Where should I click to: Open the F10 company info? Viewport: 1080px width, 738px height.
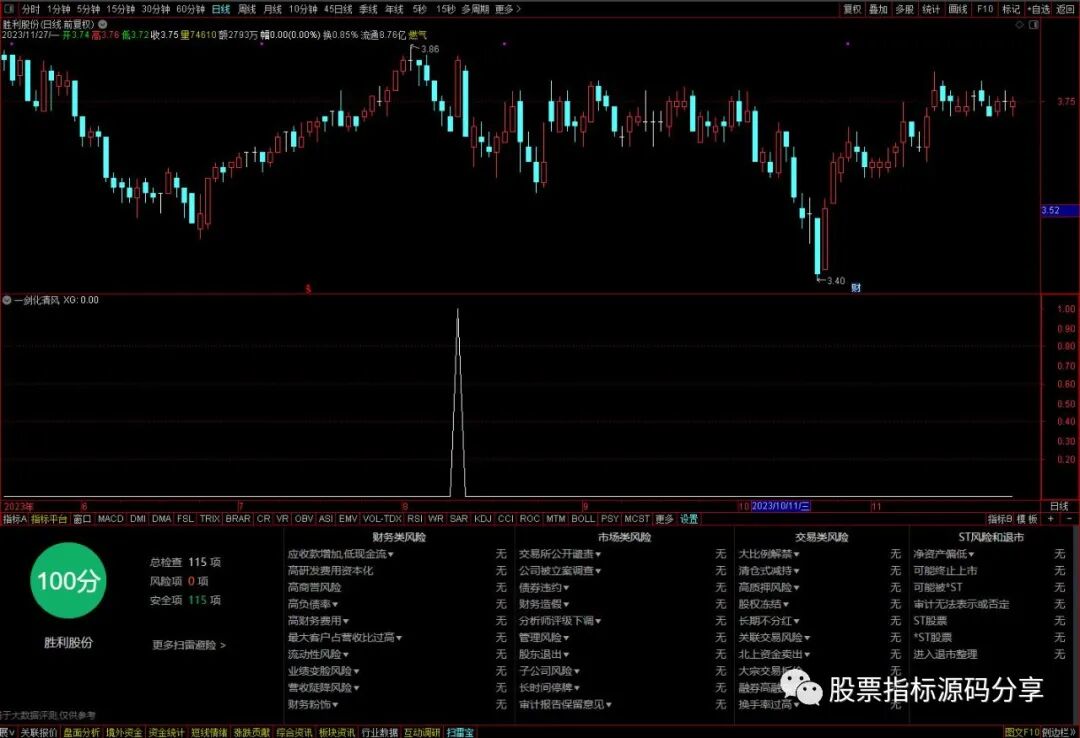point(985,9)
